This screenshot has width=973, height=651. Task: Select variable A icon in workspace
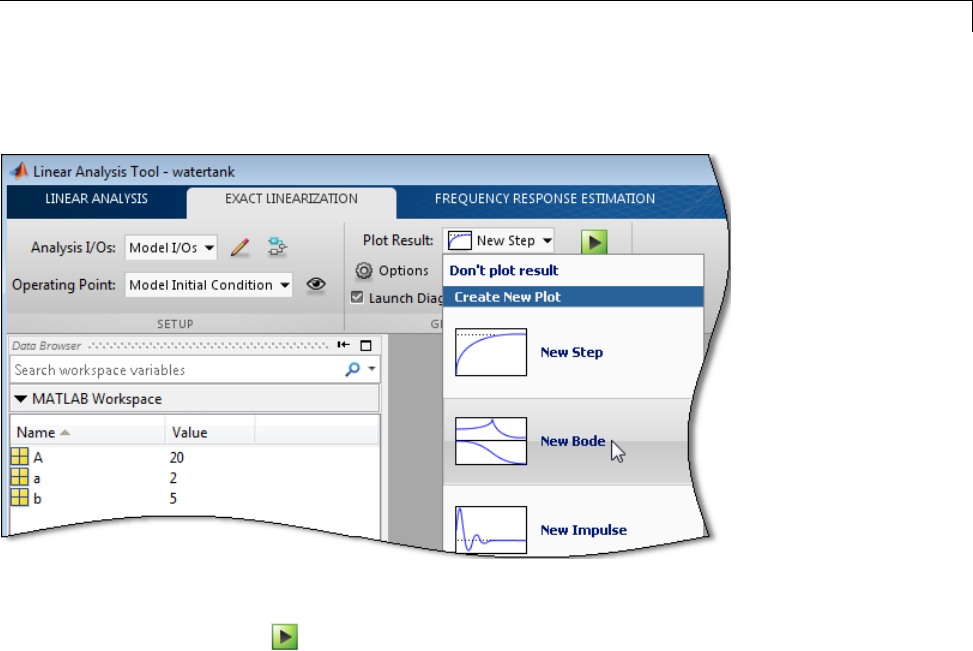pos(20,457)
